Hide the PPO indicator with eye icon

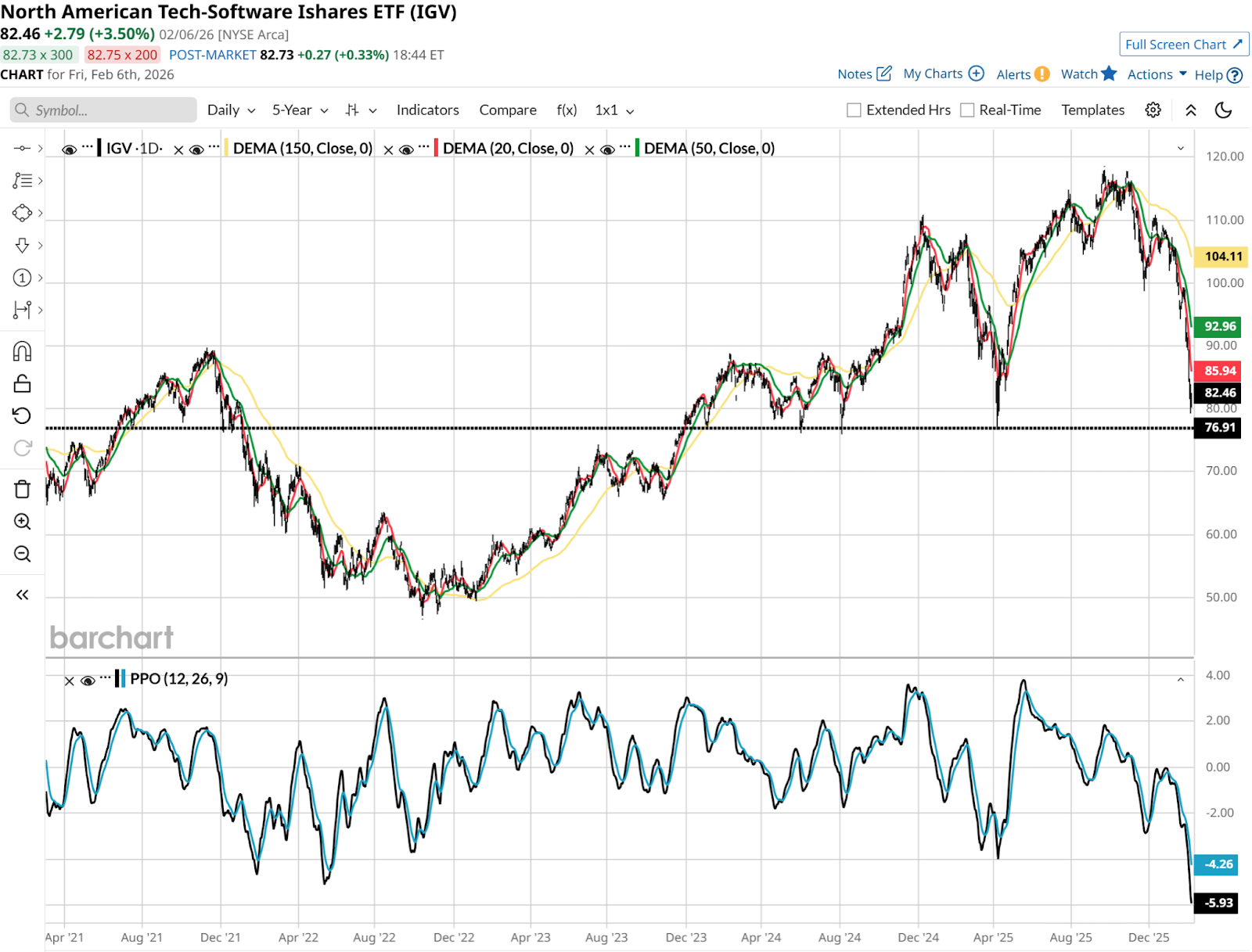tap(88, 681)
